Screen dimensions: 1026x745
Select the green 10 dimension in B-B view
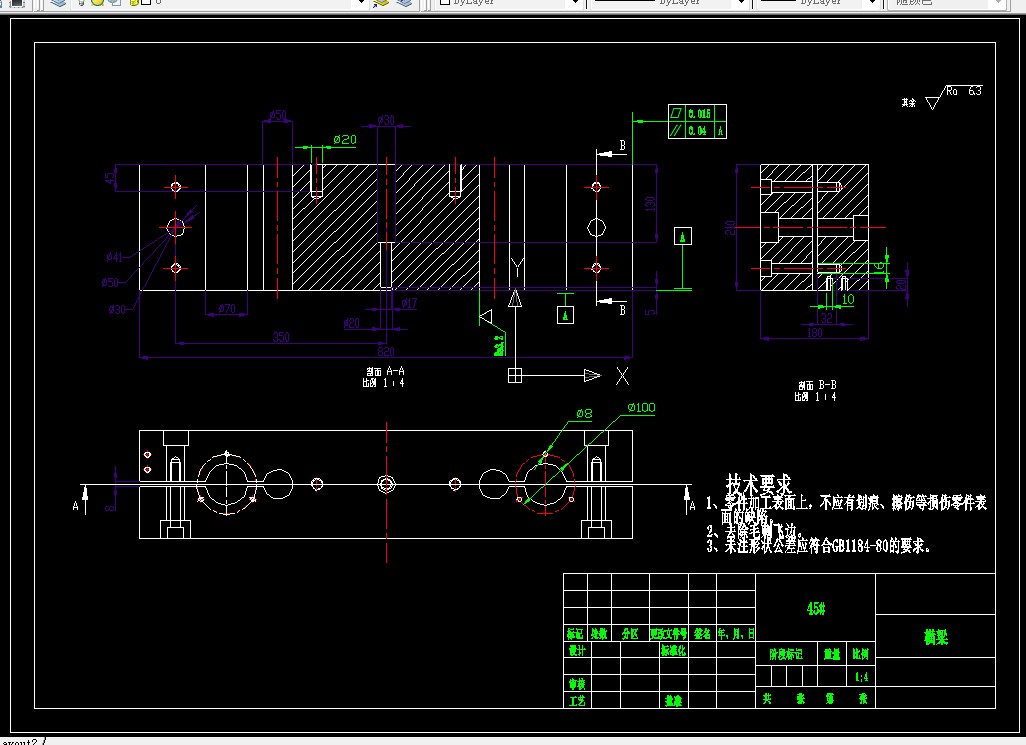coord(848,300)
